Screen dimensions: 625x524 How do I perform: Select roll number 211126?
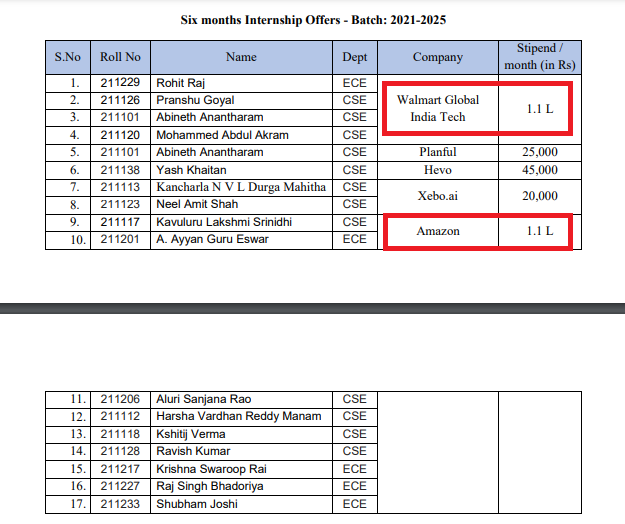tap(120, 100)
